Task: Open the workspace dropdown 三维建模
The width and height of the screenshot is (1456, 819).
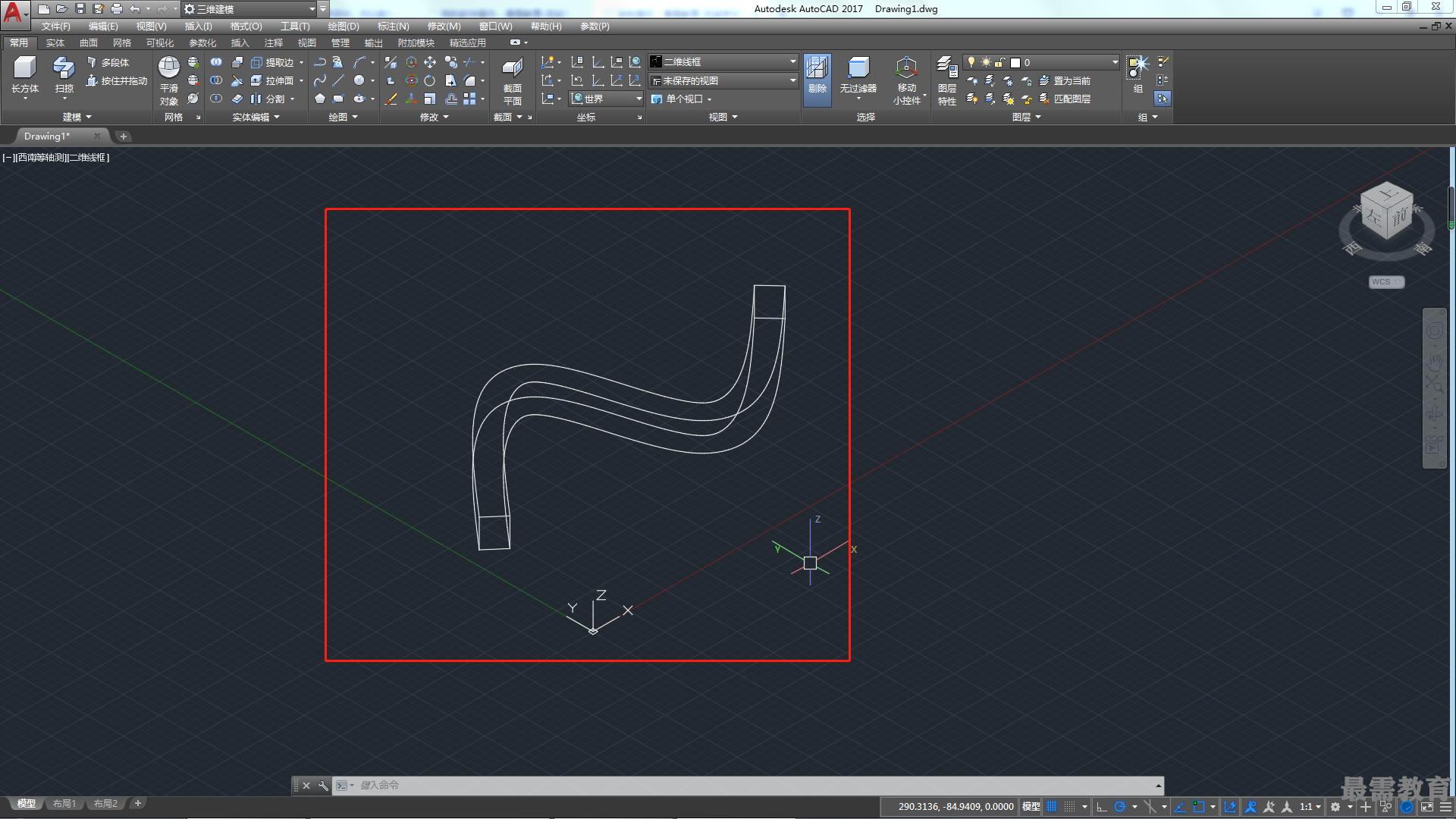Action: point(249,9)
